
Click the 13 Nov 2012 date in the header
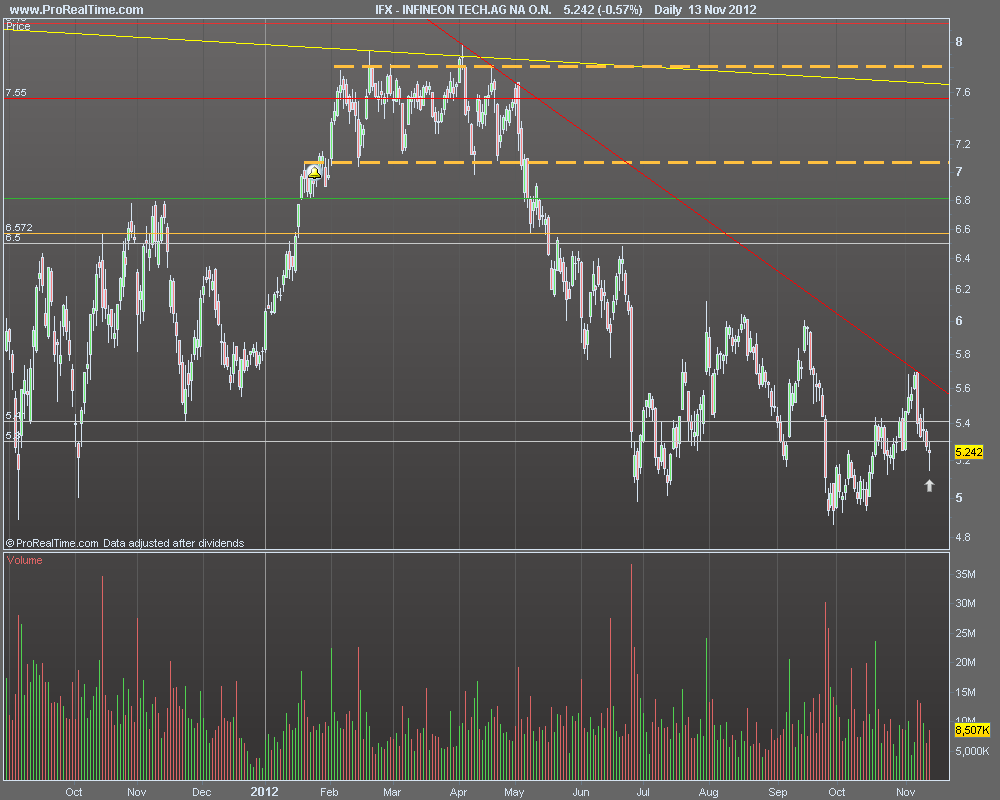pyautogui.click(x=722, y=10)
